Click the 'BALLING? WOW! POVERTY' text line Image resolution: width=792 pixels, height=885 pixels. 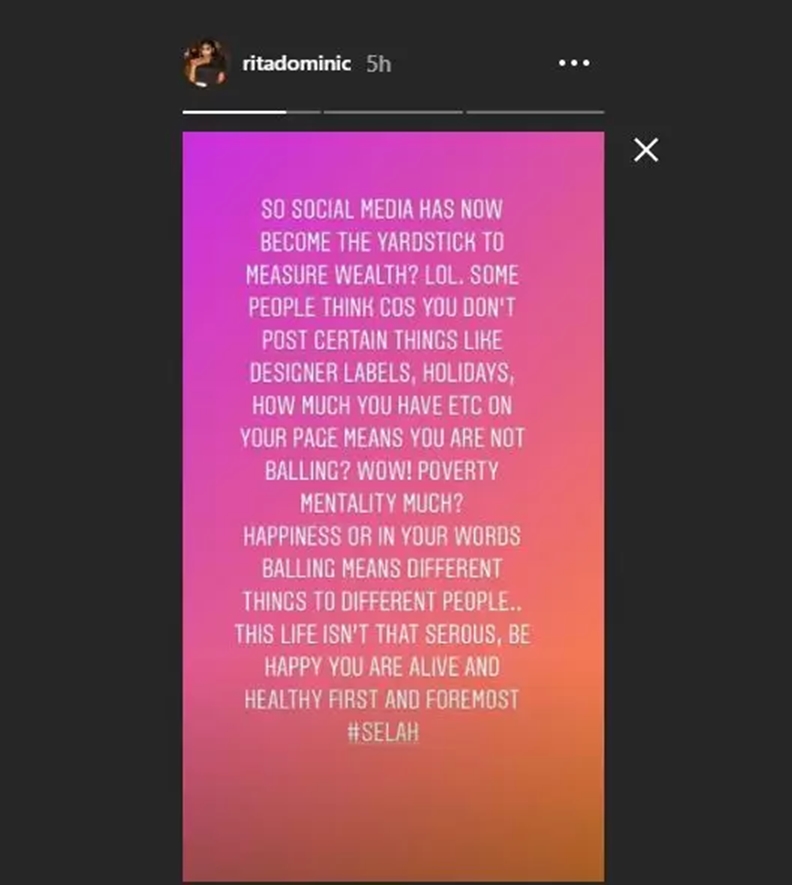click(381, 469)
